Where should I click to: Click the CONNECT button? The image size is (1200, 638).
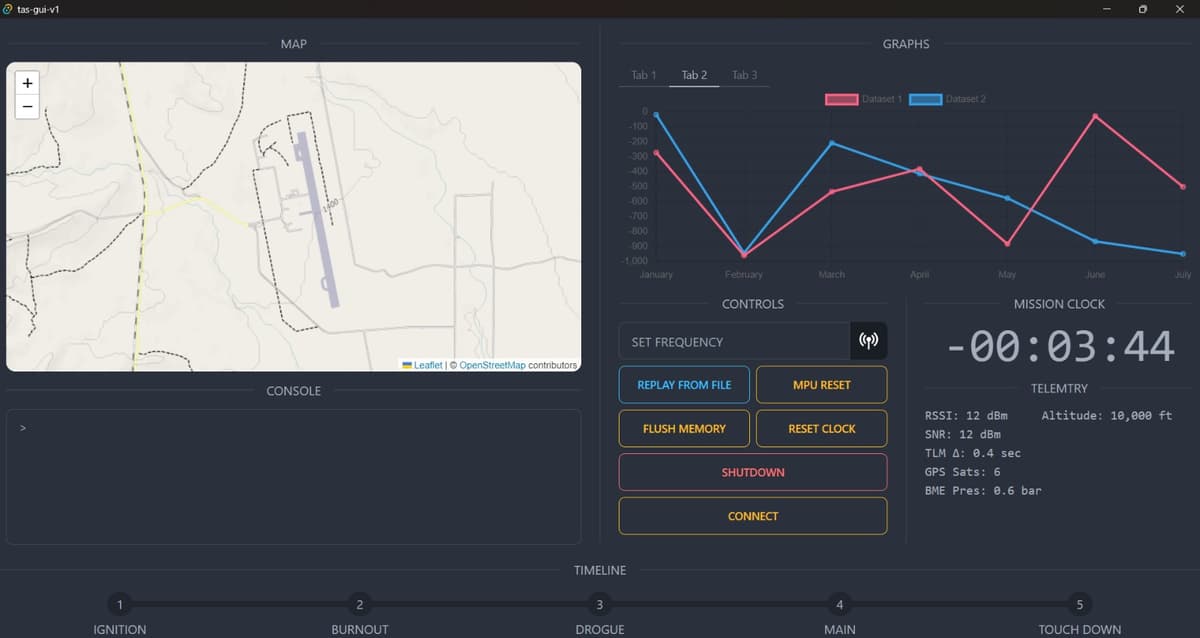point(753,516)
